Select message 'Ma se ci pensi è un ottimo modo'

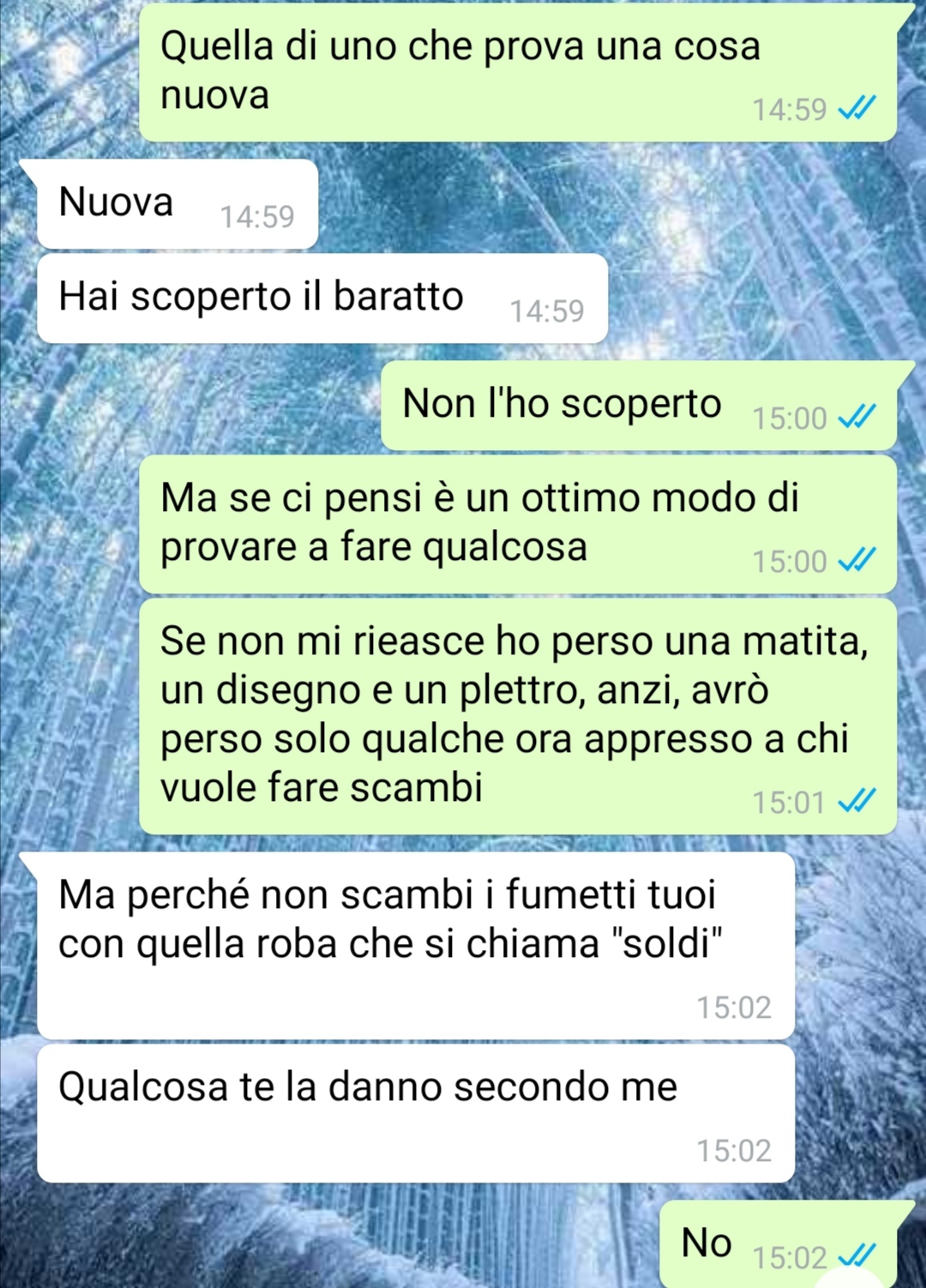[x=518, y=524]
